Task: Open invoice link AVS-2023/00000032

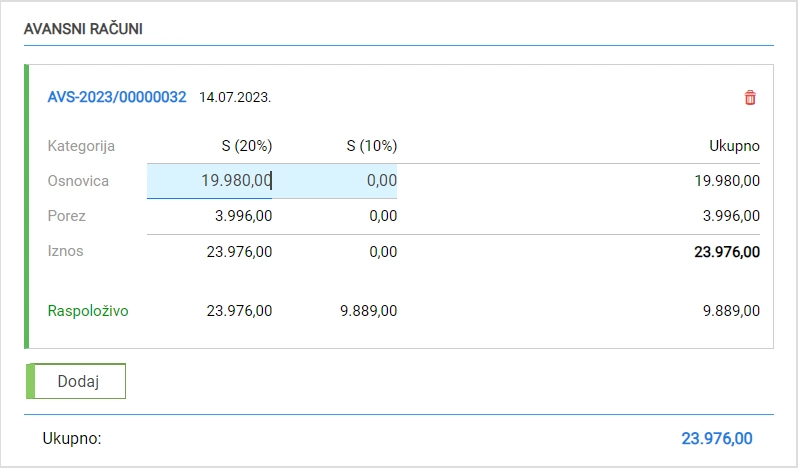Action: point(117,97)
